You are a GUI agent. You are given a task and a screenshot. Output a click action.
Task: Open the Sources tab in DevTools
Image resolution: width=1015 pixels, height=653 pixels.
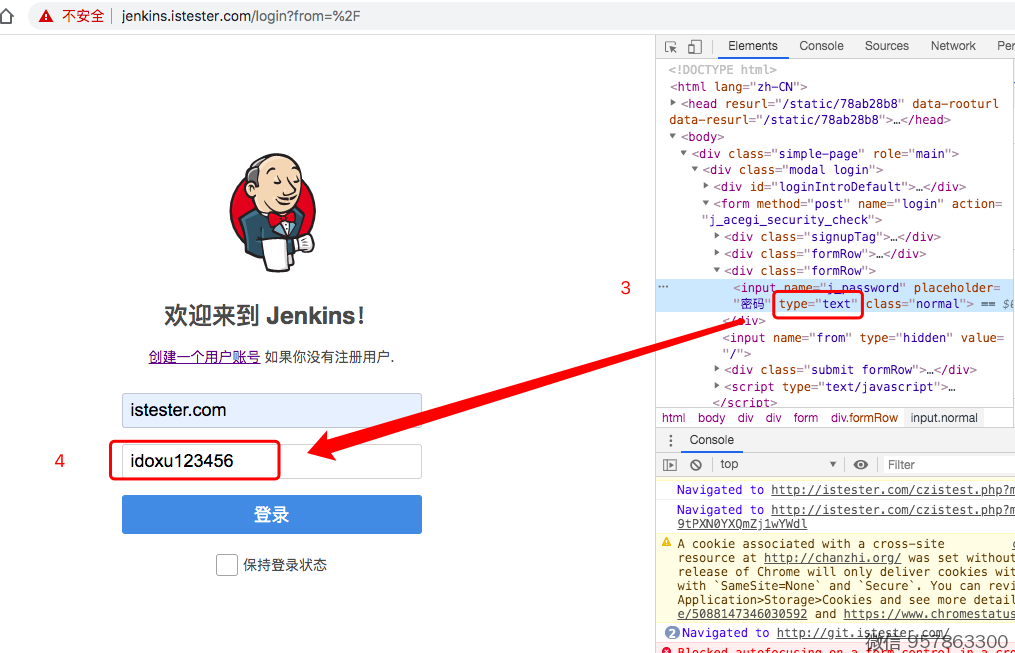click(886, 46)
